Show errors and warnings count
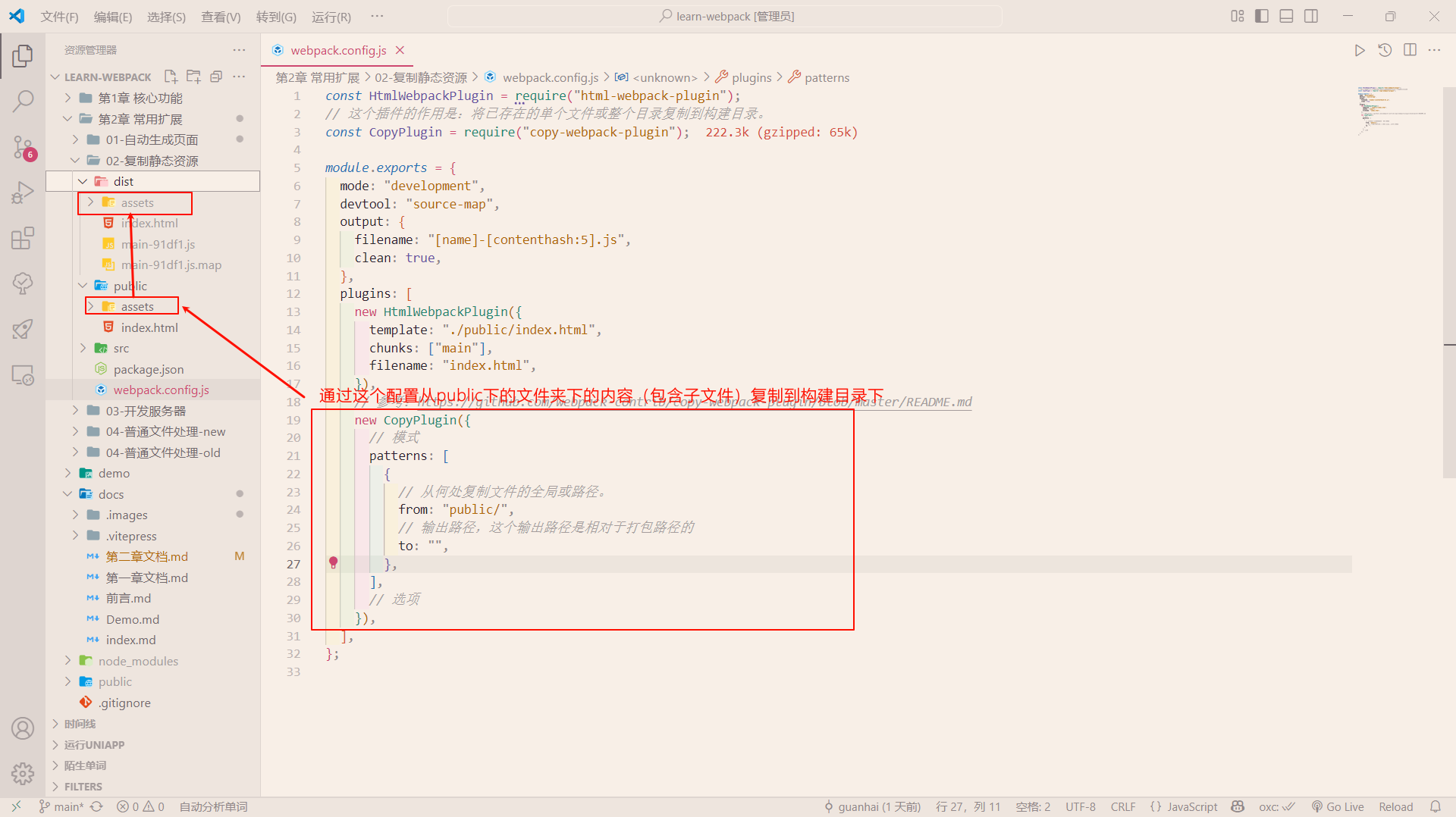This screenshot has width=1456, height=817. click(140, 806)
